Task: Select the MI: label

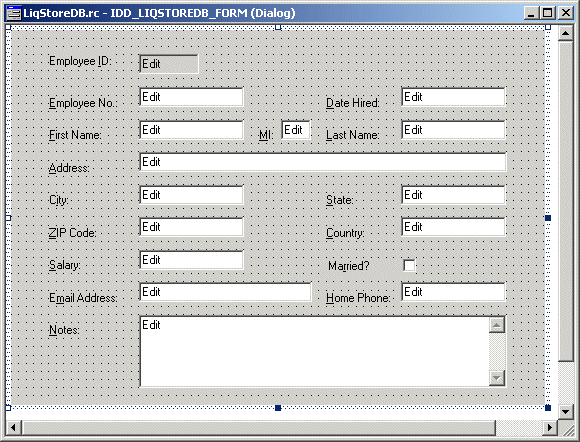Action: 266,135
